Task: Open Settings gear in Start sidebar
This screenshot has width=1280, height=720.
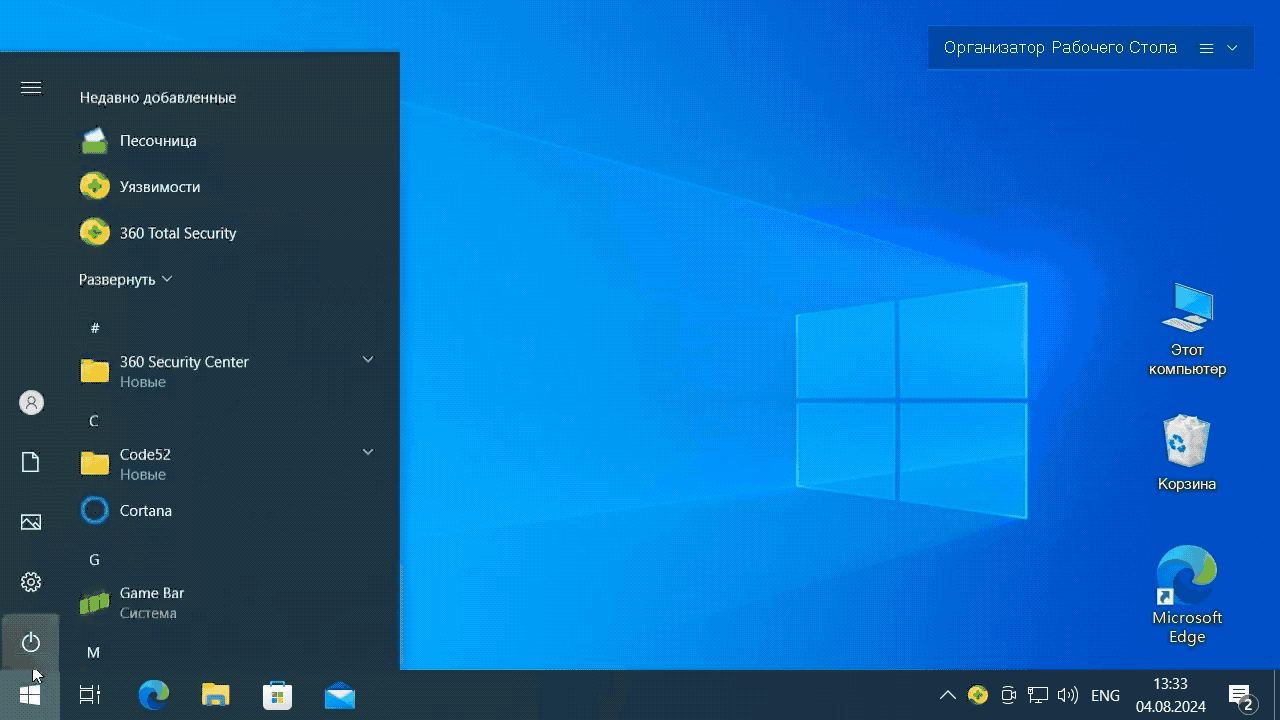Action: tap(31, 582)
